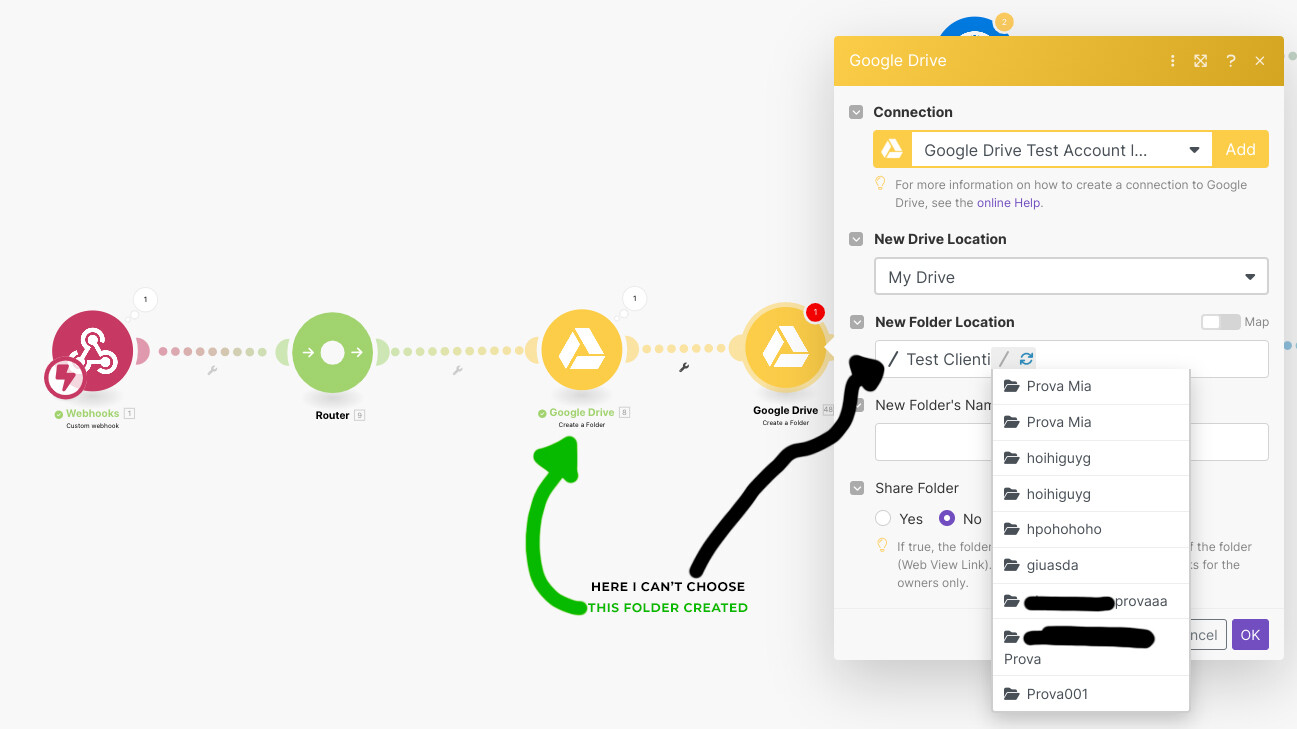Click wrench icon between Webhooks and Router
The width and height of the screenshot is (1297, 729).
point(212,370)
